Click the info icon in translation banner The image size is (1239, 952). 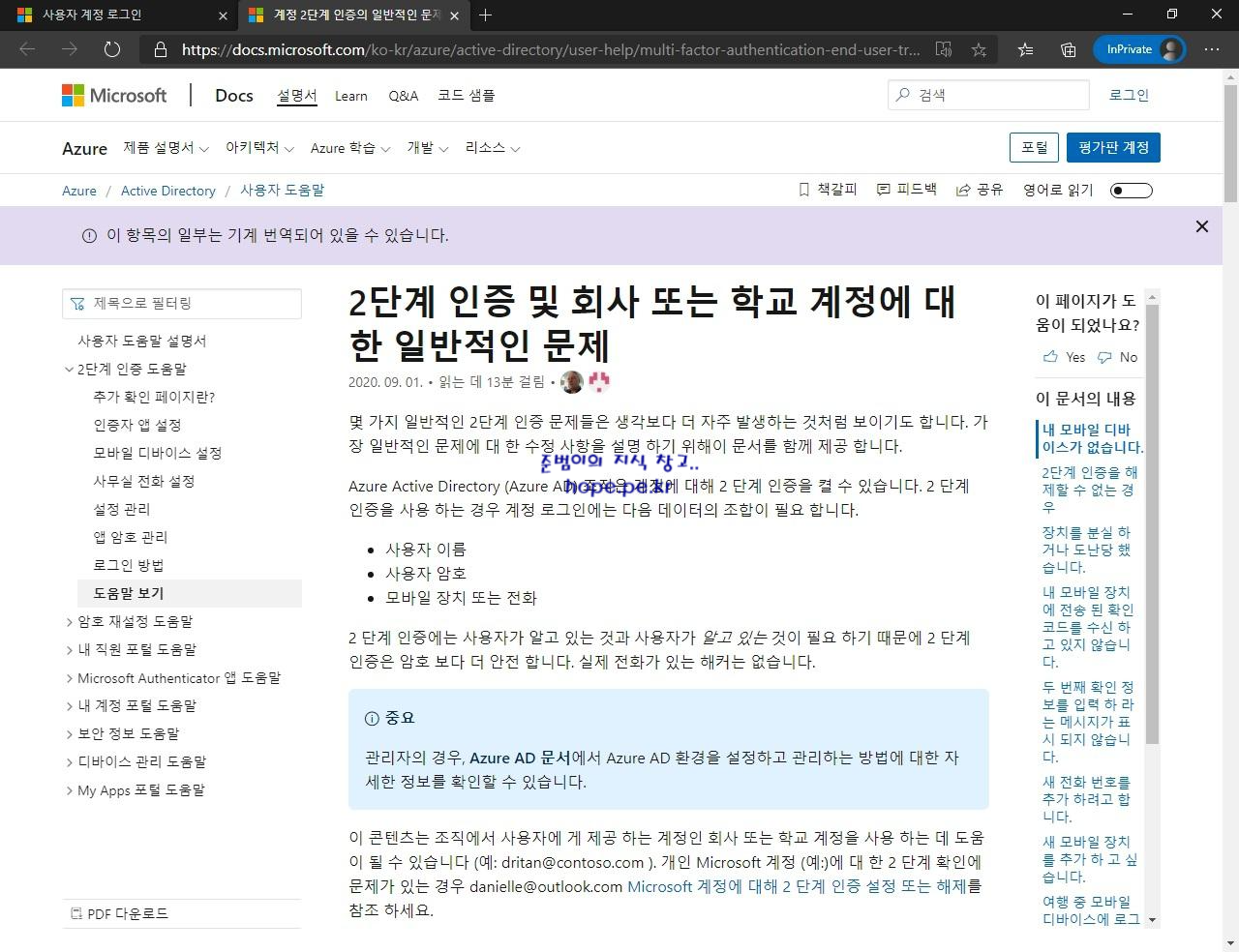click(89, 236)
